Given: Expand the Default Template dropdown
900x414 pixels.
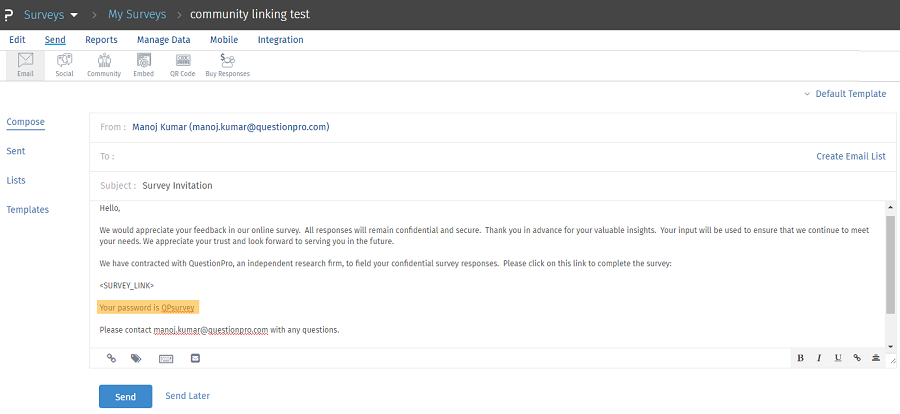Looking at the screenshot, I should click(x=845, y=94).
